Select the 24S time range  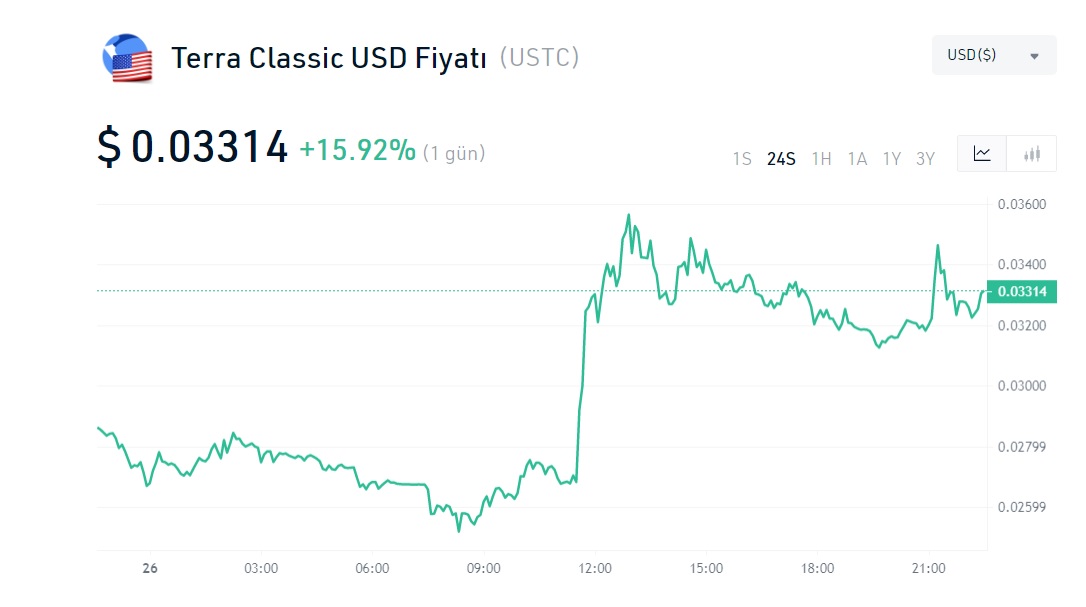pos(781,158)
